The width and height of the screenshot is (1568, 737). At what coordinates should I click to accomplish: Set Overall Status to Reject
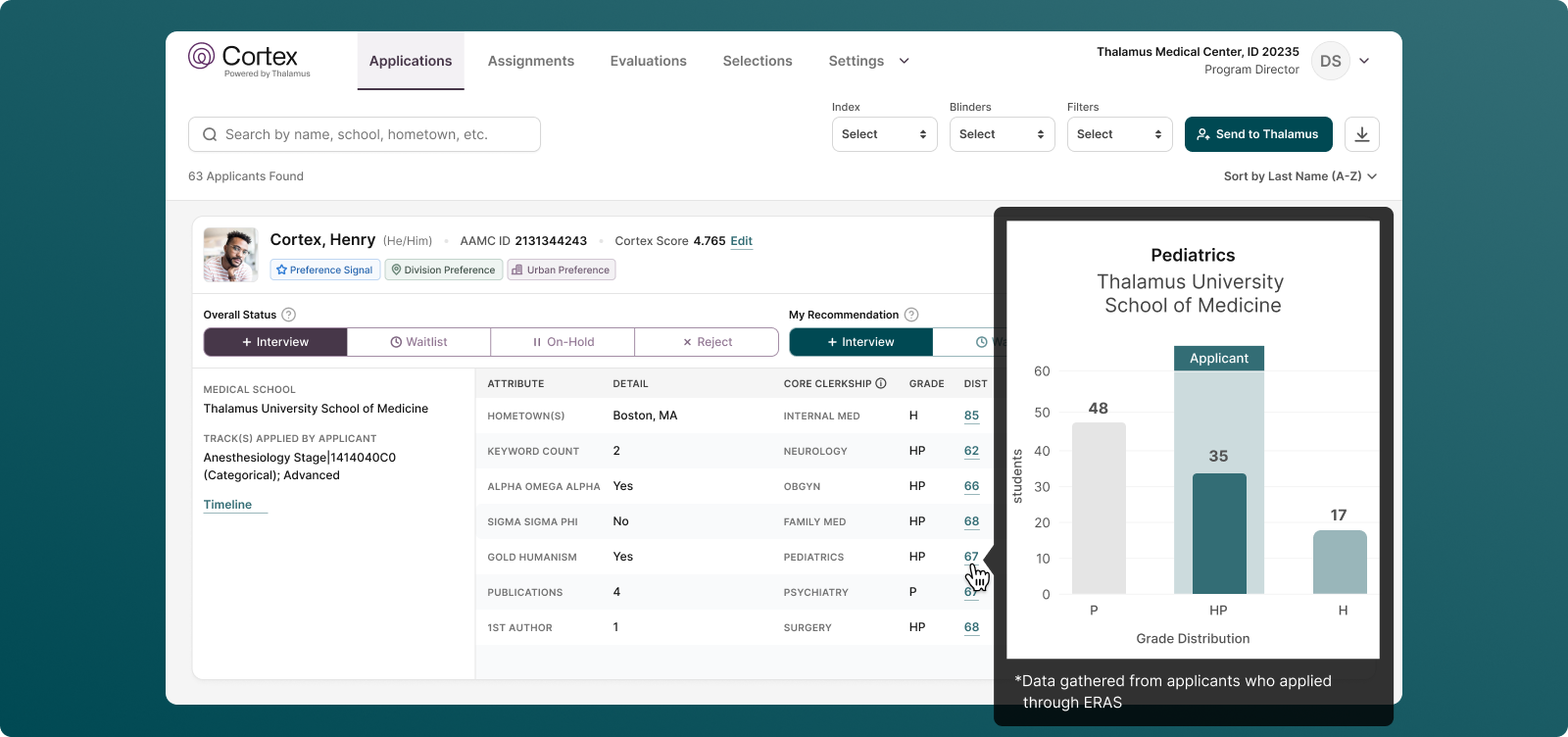pyautogui.click(x=707, y=342)
